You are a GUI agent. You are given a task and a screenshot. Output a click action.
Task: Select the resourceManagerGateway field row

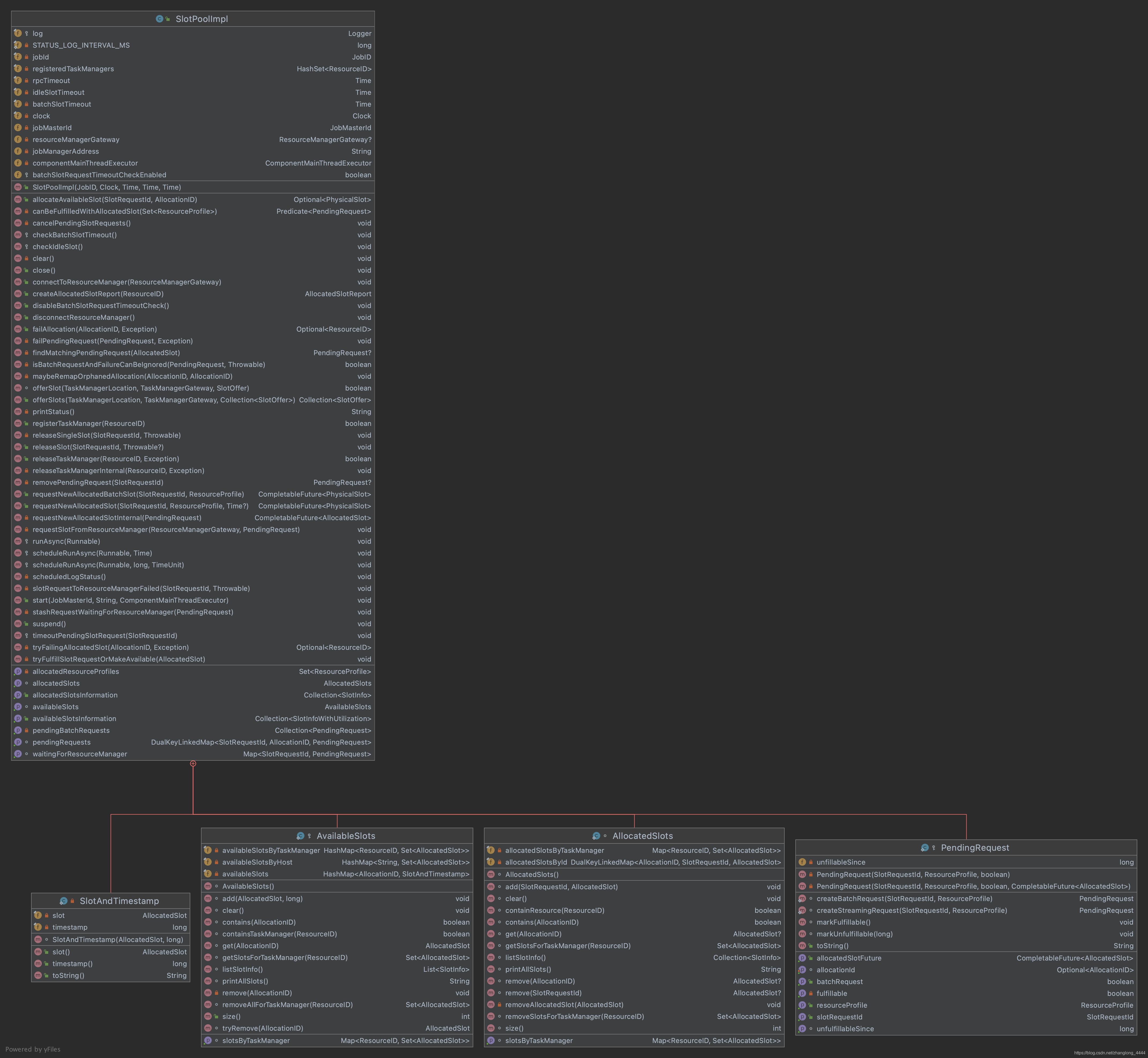(x=193, y=140)
